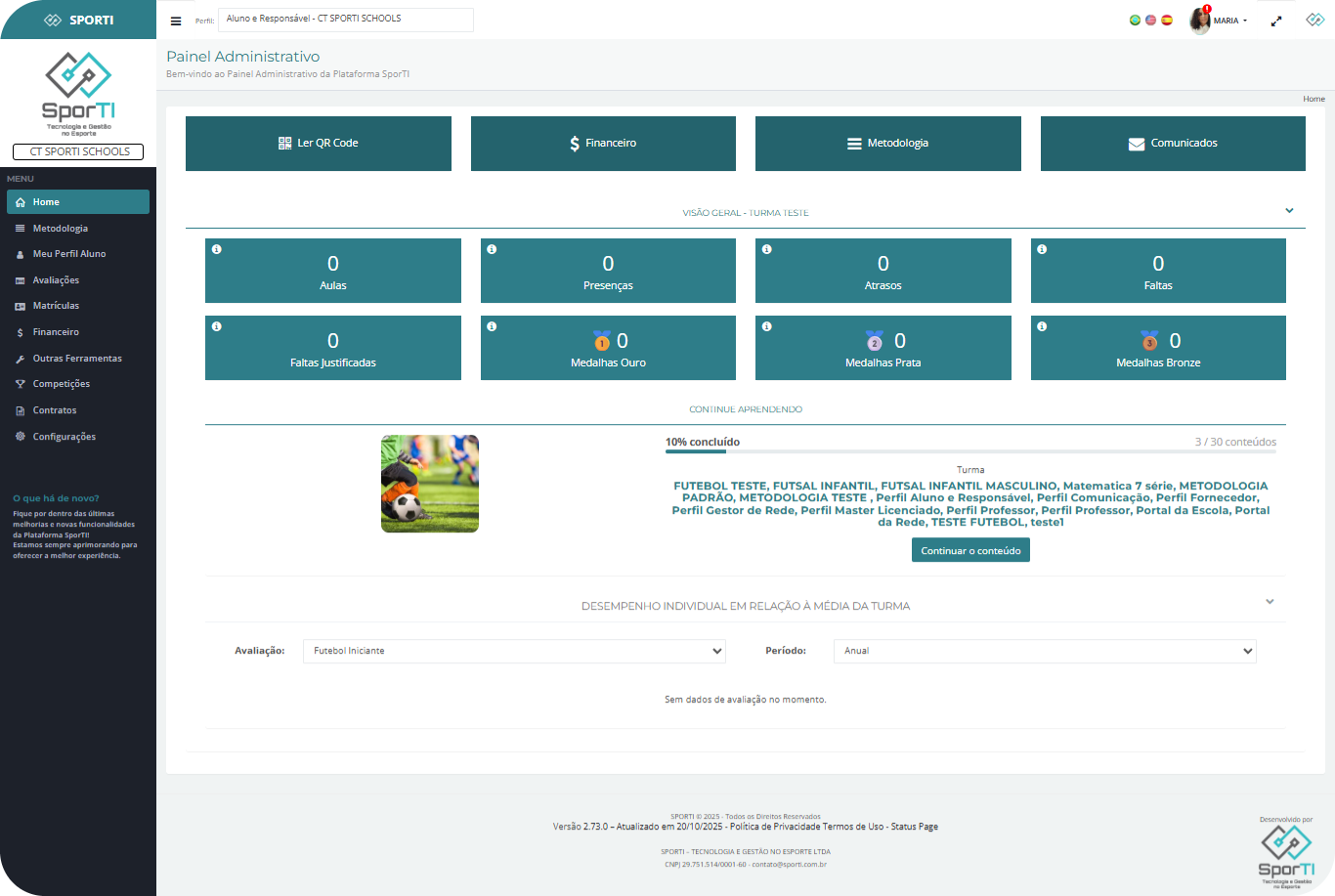
Task: Switch language with the Brazilian flag icon
Action: (1135, 20)
